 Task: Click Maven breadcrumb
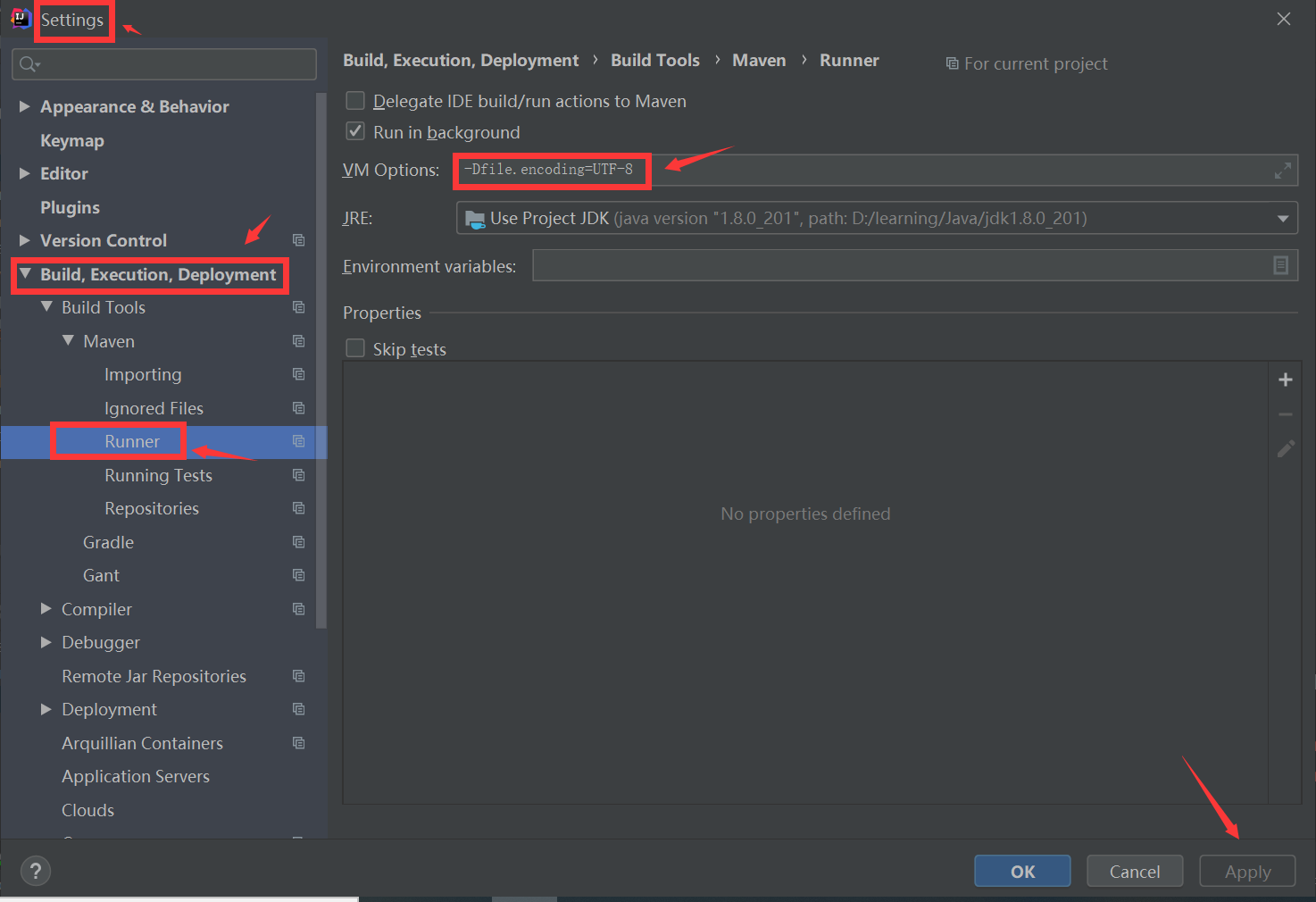[x=759, y=60]
